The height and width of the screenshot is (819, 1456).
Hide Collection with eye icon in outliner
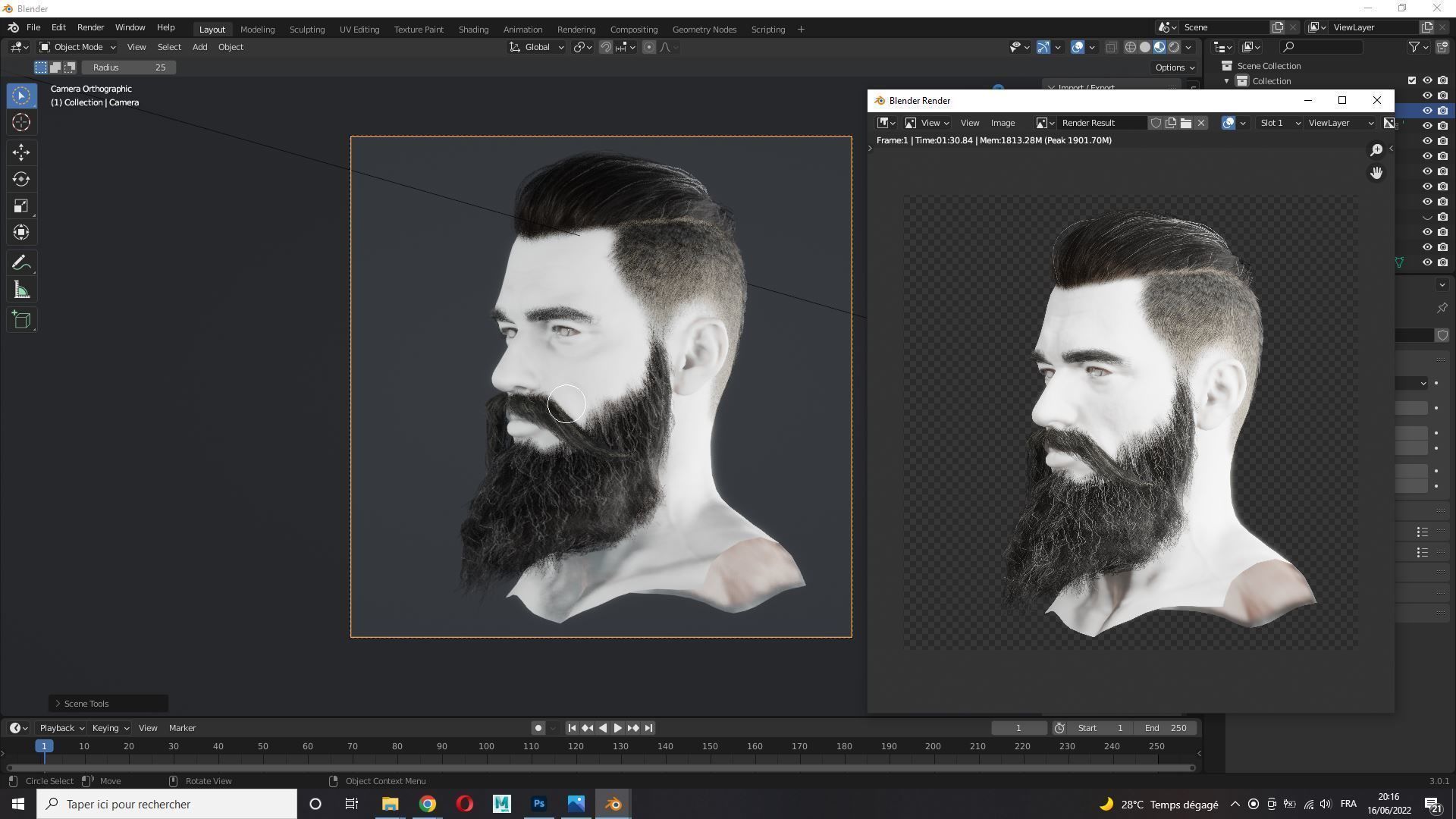[1426, 80]
